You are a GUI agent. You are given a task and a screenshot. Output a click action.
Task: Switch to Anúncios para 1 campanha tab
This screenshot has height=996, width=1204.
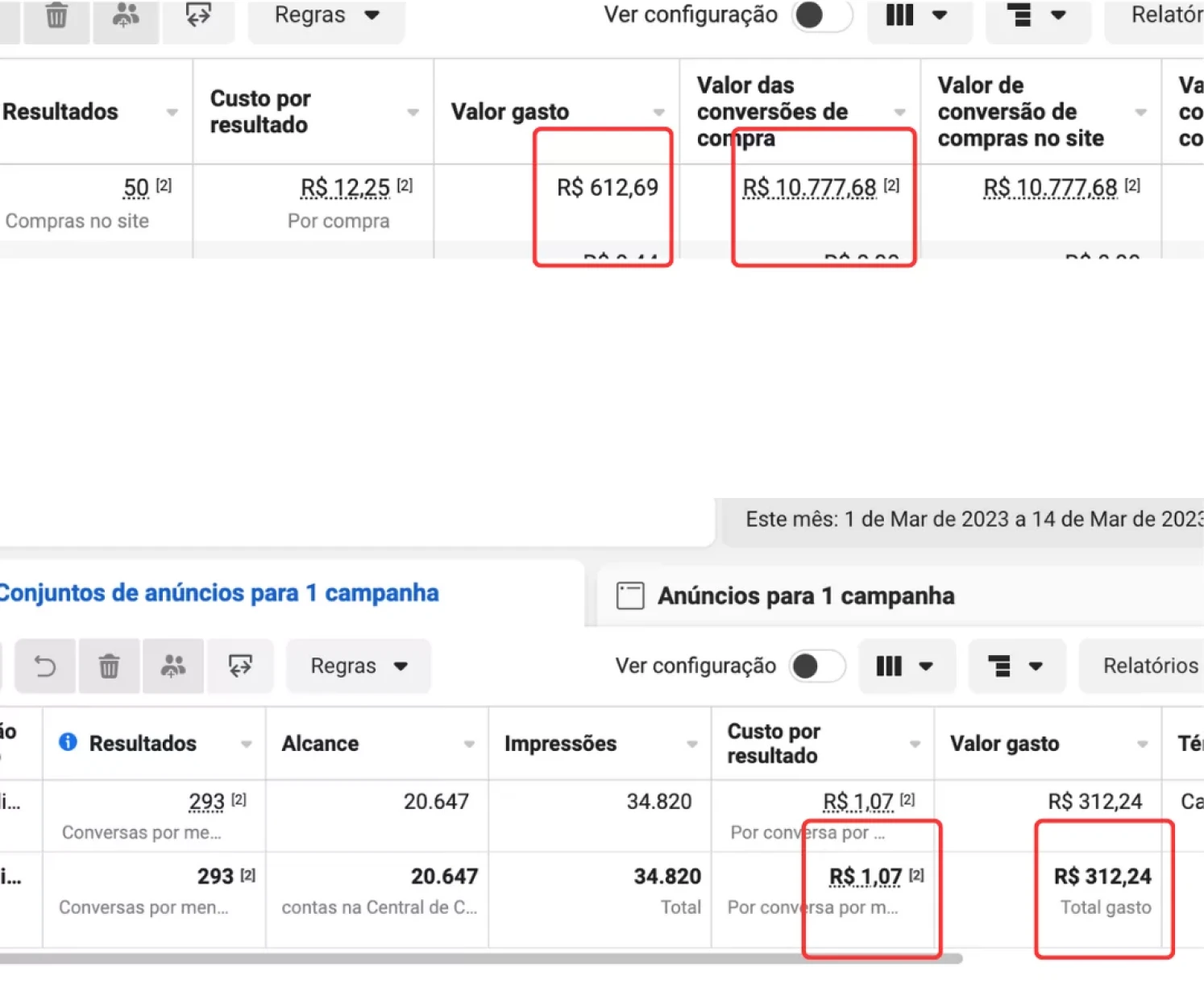[806, 596]
